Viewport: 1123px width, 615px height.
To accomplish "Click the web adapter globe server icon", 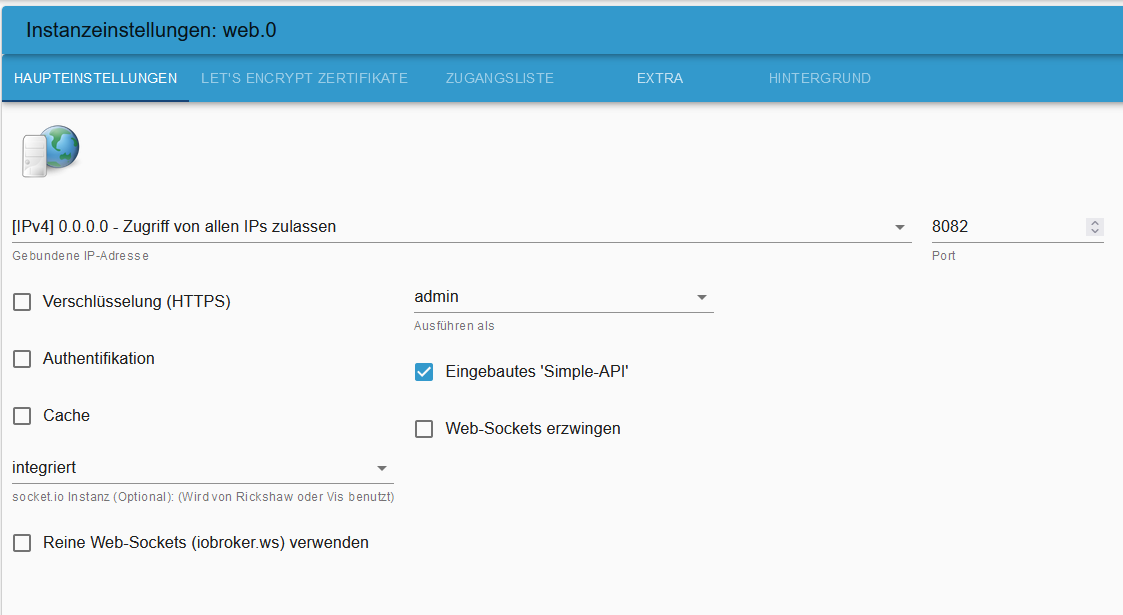I will click(50, 151).
